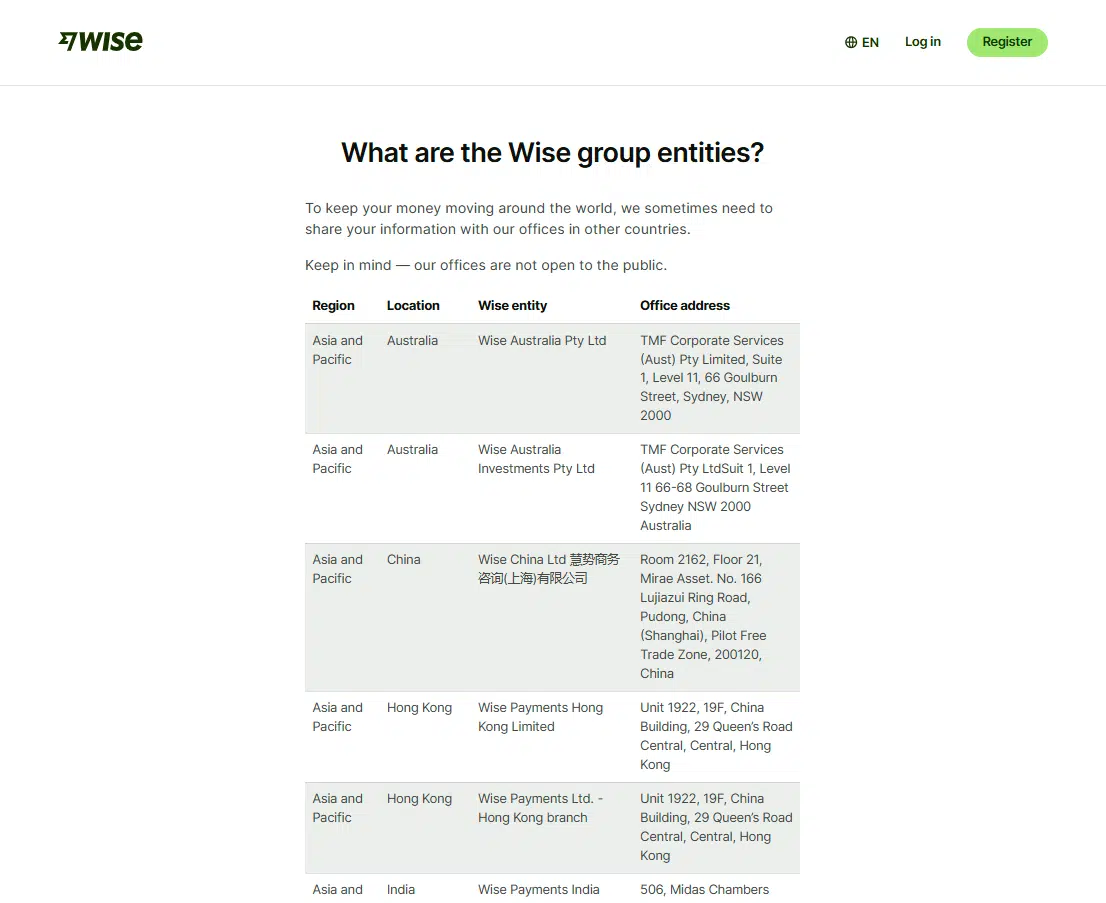Click the Wise Payments India entity text

(x=538, y=889)
